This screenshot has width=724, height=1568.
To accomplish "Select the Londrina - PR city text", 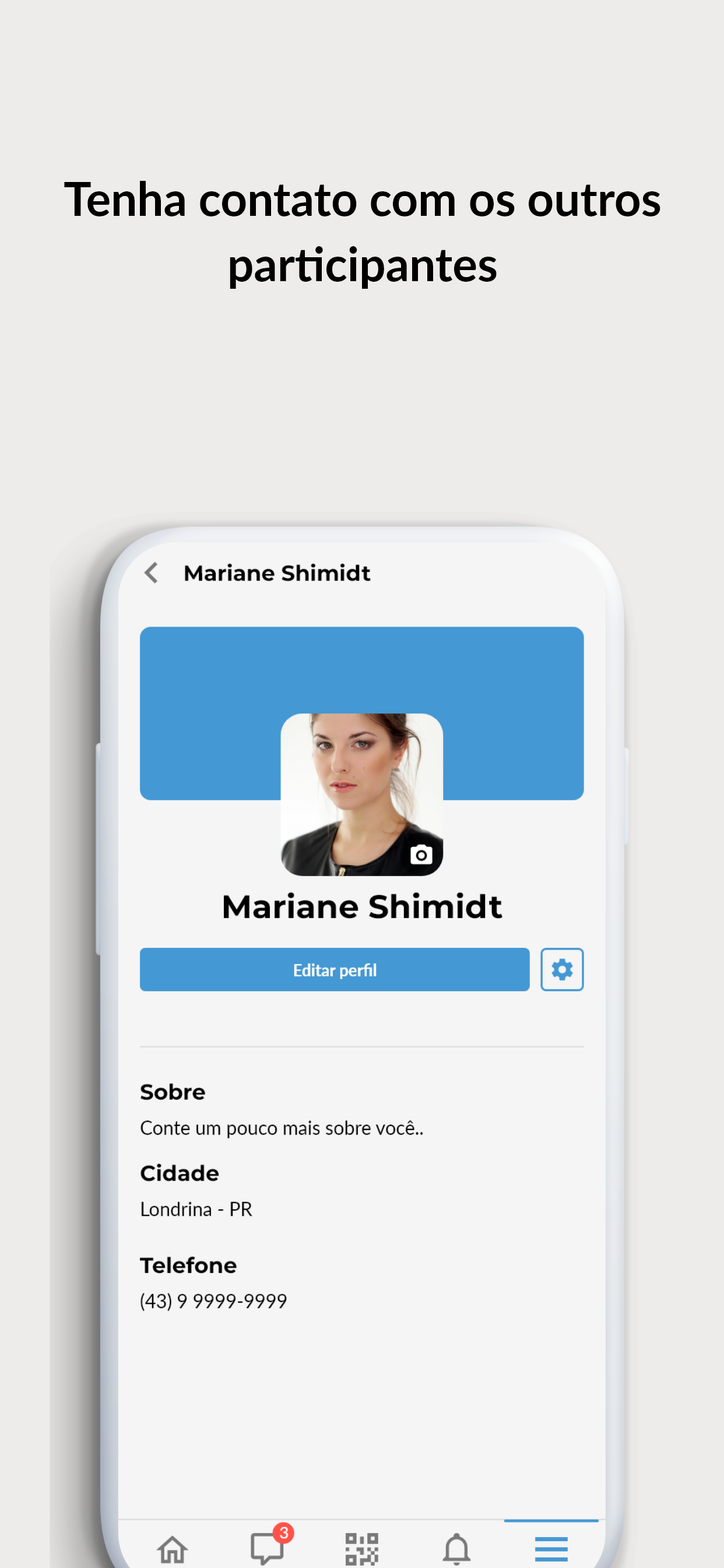I will 196,1209.
